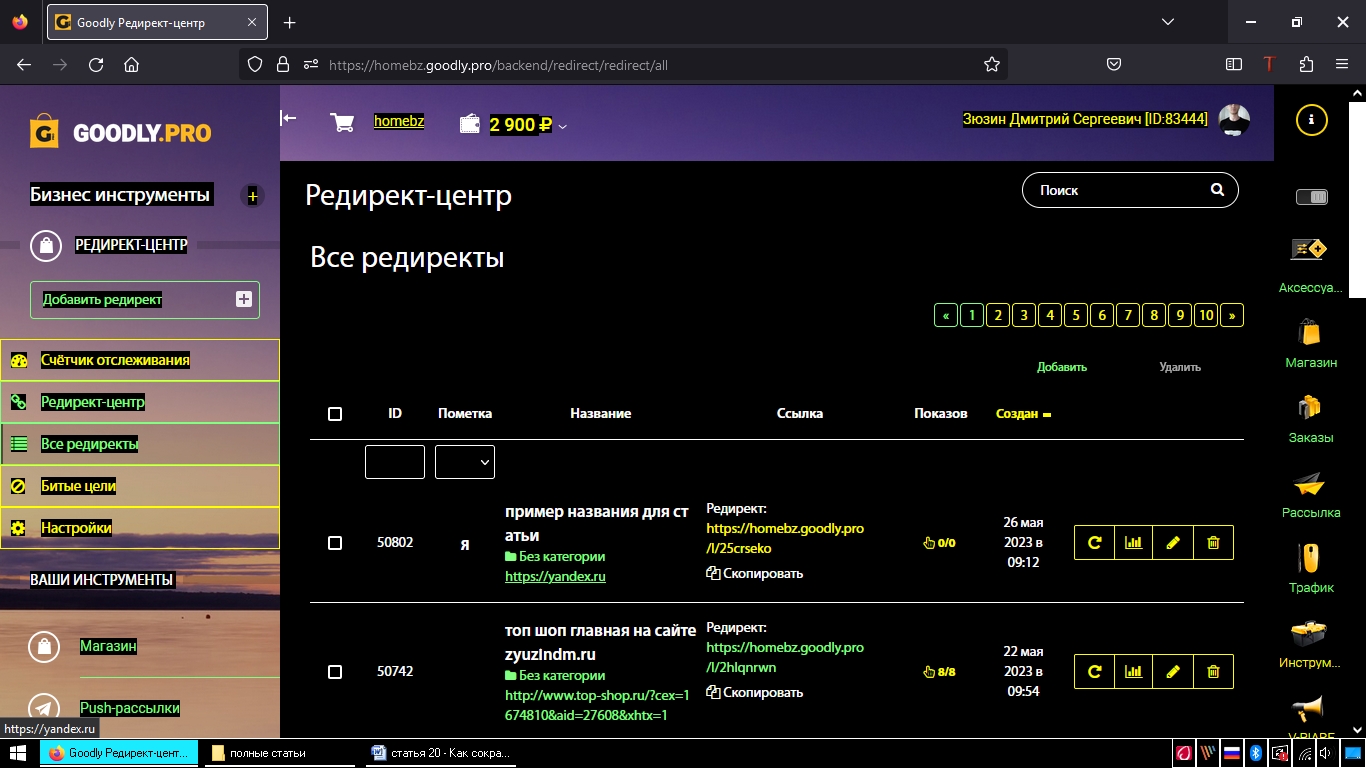Go to page 5 in the pagination

click(1076, 316)
